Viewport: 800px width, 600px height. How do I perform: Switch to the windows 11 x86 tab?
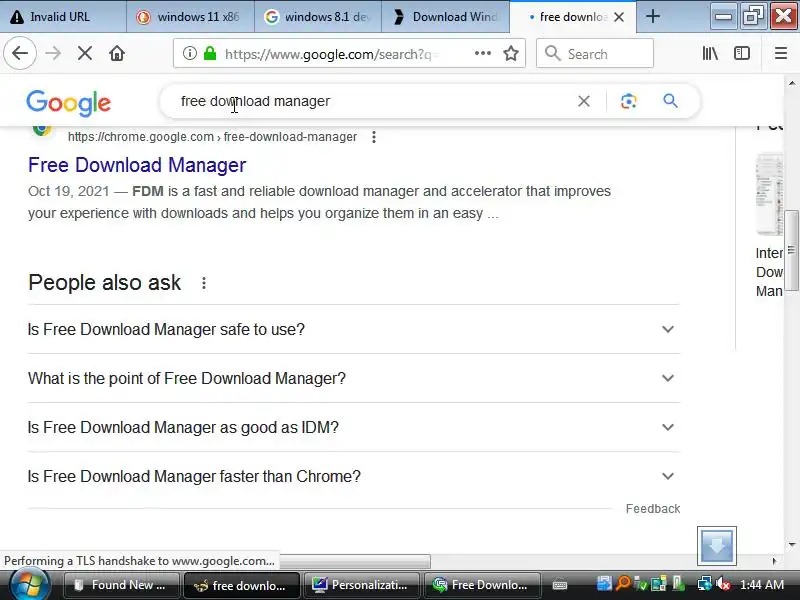tap(190, 17)
